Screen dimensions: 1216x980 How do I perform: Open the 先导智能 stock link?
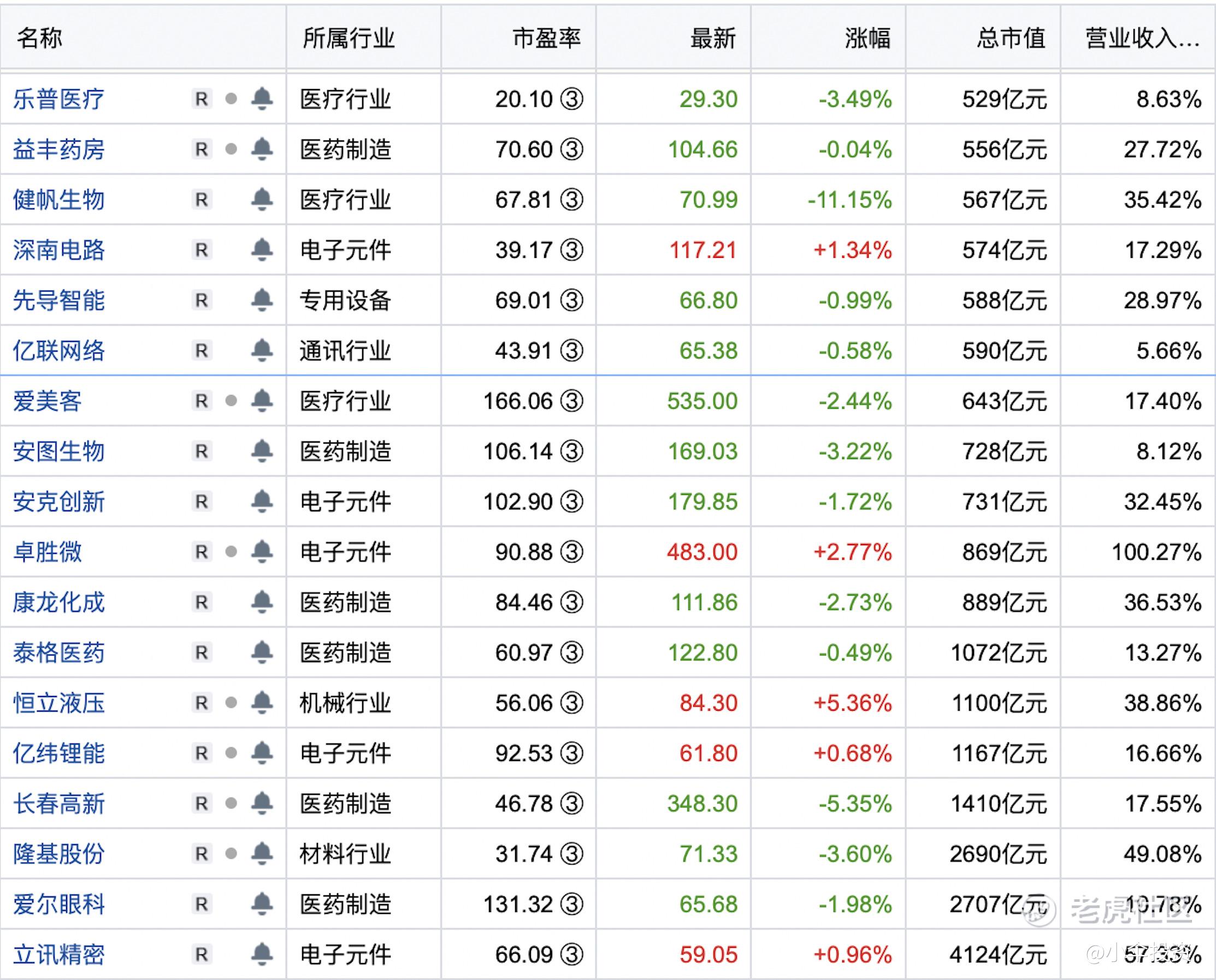point(58,300)
